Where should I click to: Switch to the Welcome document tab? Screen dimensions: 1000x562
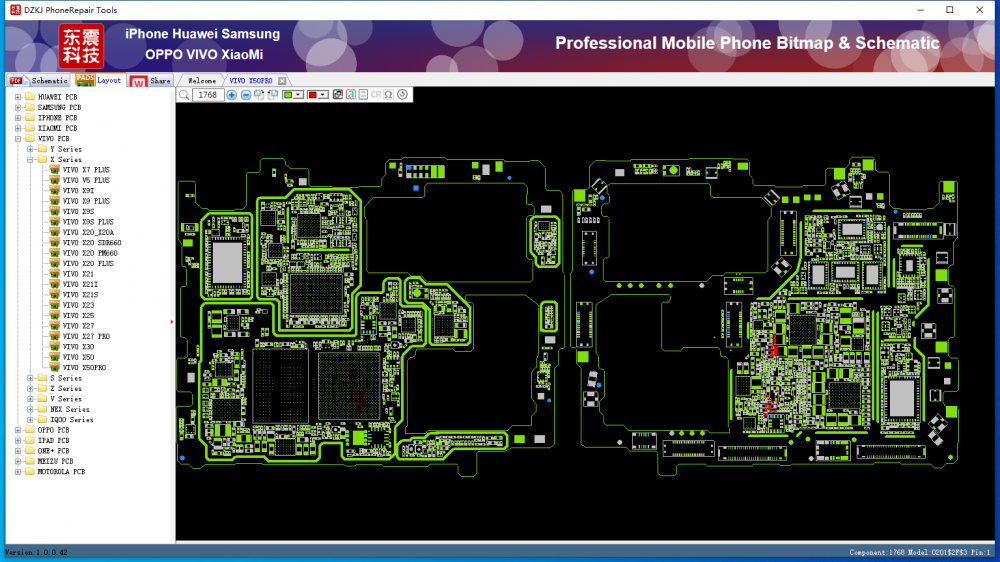(202, 81)
